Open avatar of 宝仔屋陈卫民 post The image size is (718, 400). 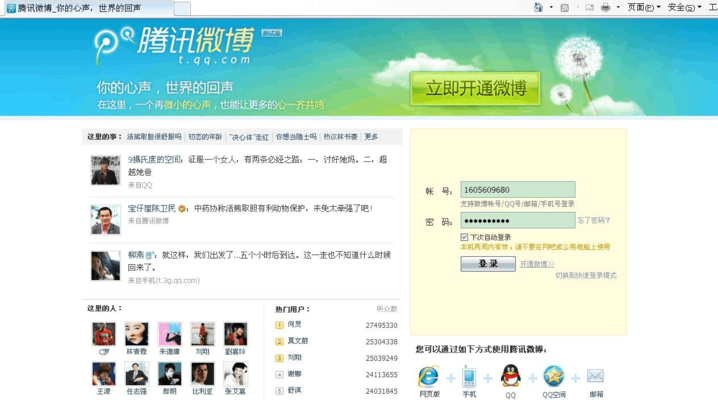point(105,220)
